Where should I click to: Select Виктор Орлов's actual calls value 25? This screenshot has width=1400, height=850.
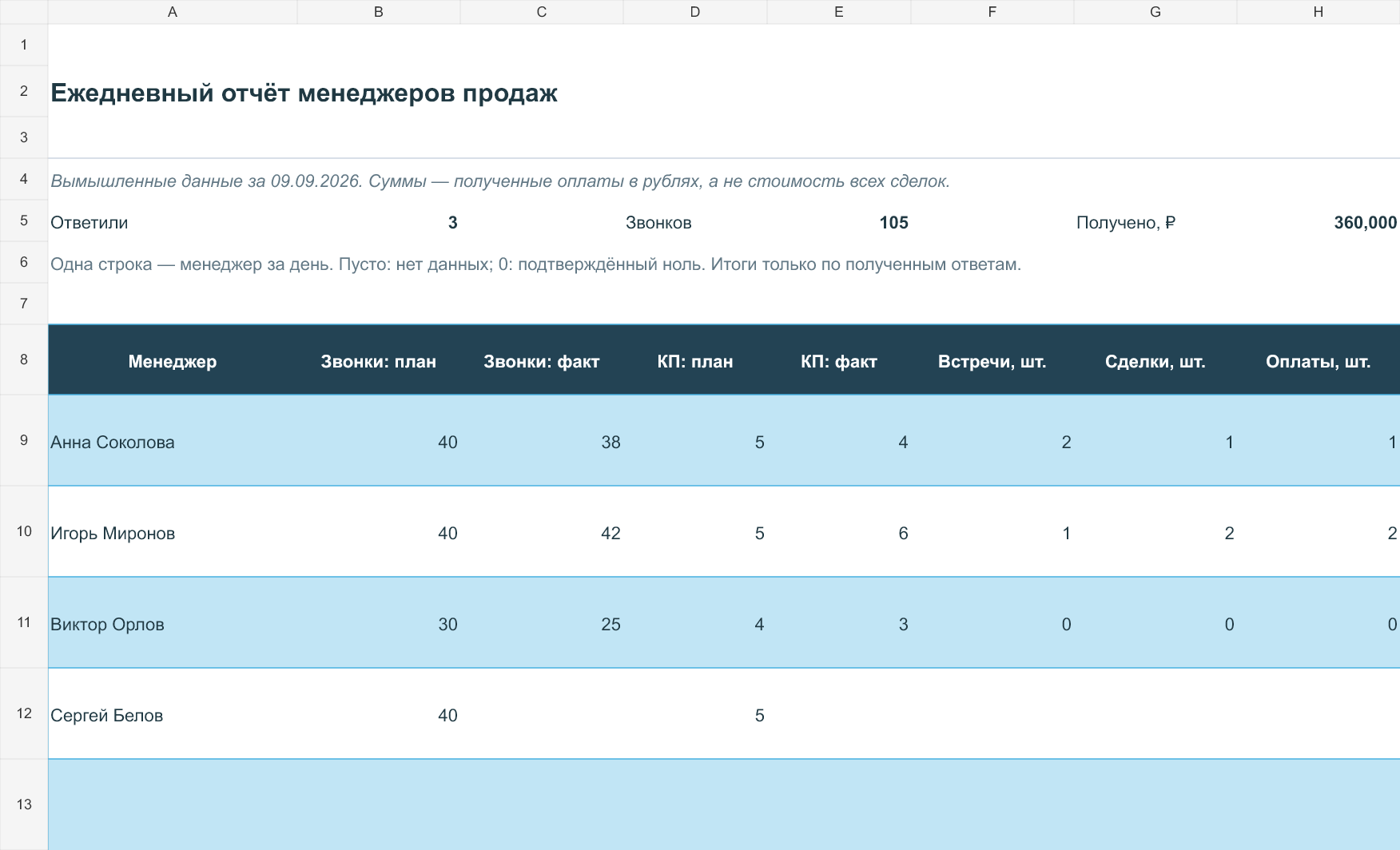[x=542, y=623]
